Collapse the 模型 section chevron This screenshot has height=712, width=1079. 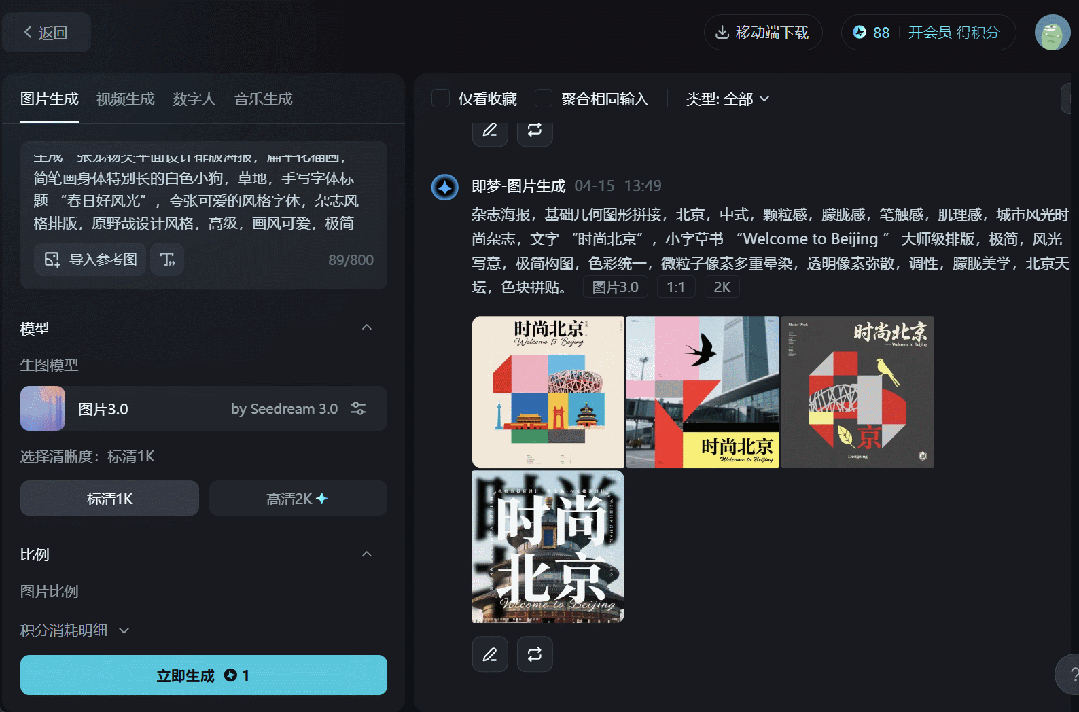click(367, 327)
